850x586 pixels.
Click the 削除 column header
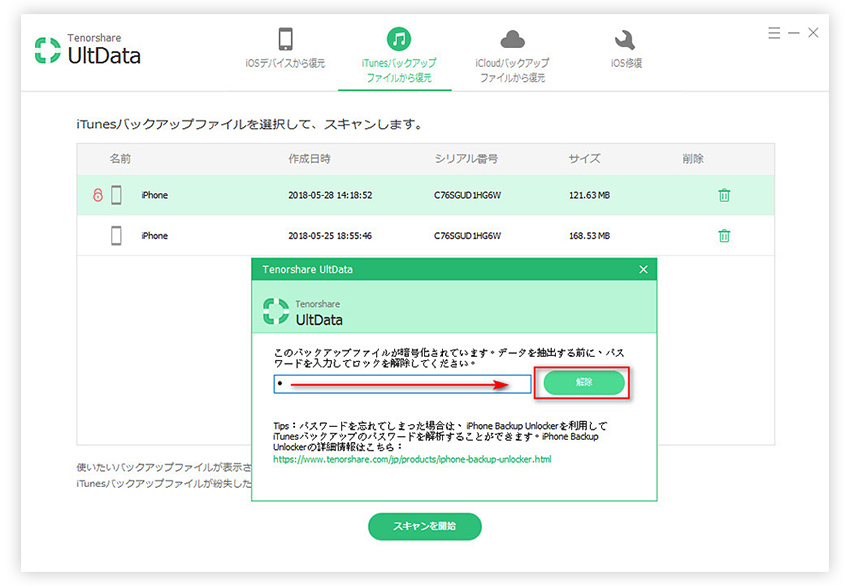coord(693,159)
